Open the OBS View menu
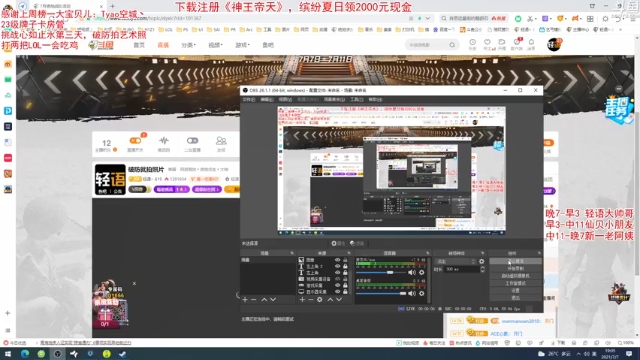This screenshot has height=360, width=640. (285, 100)
